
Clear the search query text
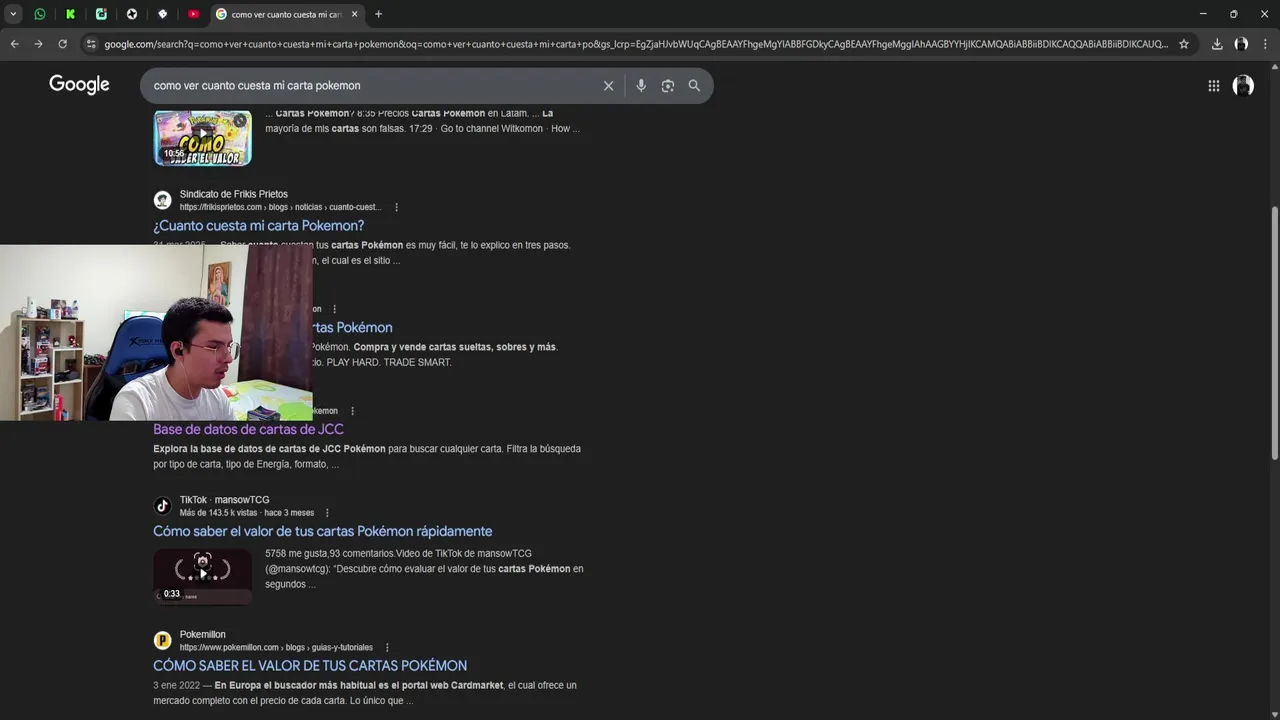[608, 86]
